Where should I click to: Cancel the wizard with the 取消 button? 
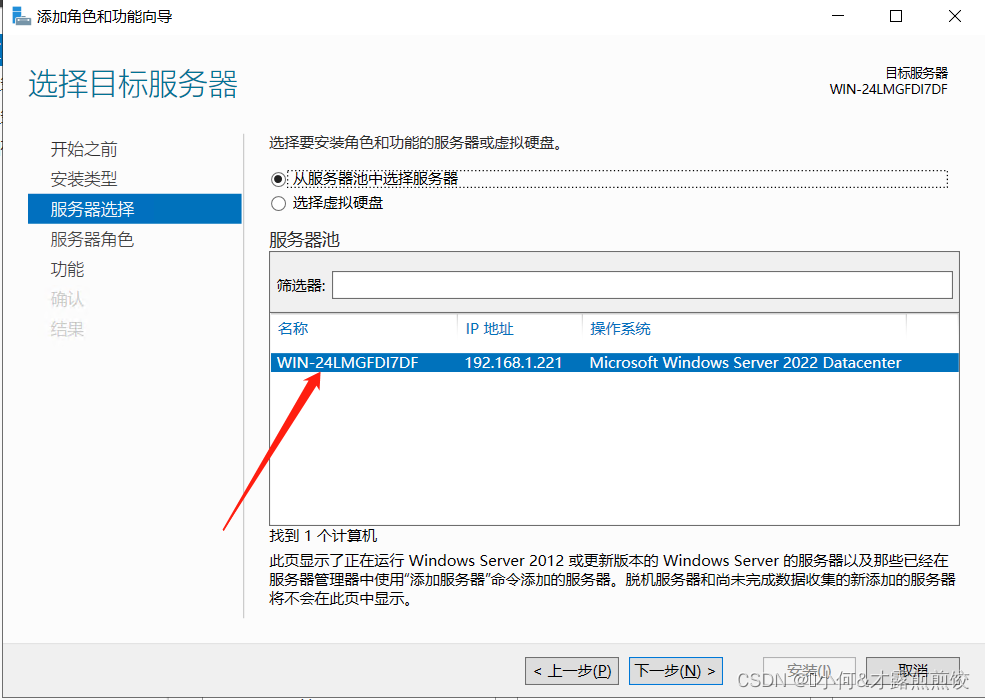coord(913,671)
